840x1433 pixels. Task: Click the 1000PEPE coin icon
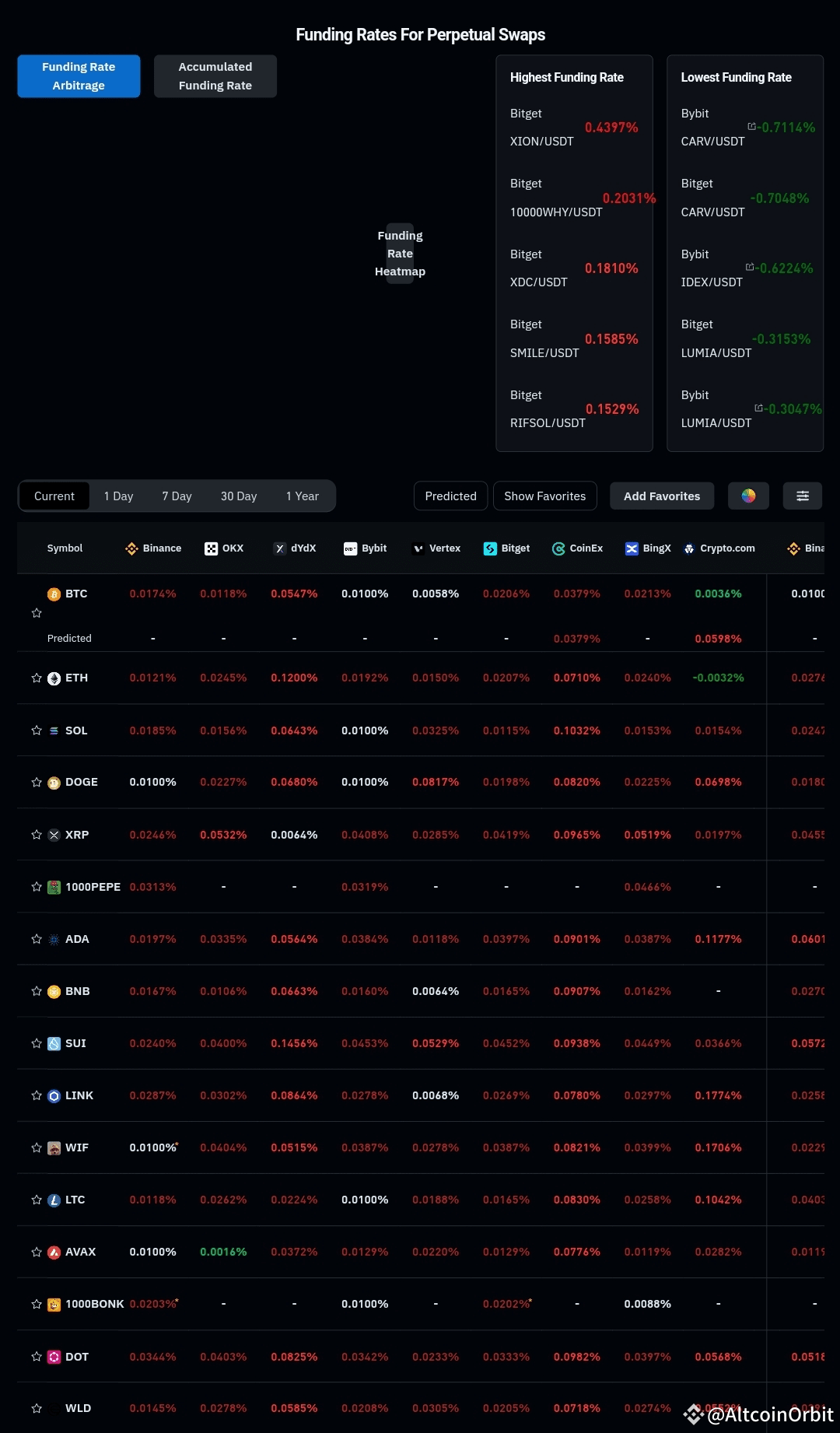(x=54, y=887)
